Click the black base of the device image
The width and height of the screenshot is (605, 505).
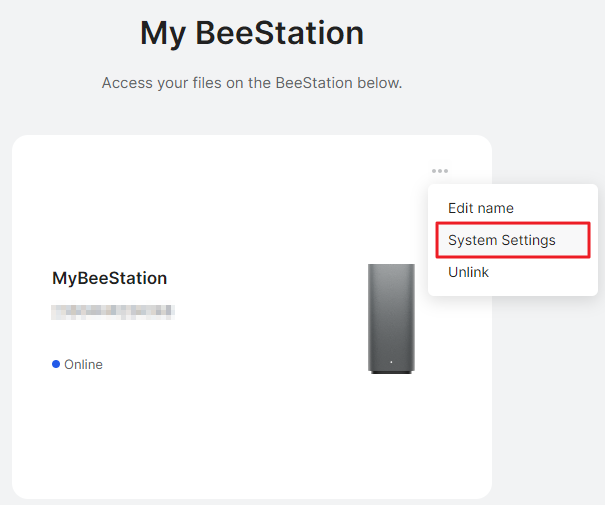coord(391,372)
